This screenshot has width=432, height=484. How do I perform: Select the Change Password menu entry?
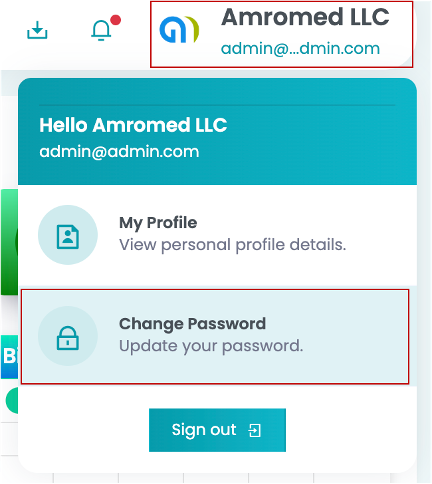pyautogui.click(x=215, y=337)
